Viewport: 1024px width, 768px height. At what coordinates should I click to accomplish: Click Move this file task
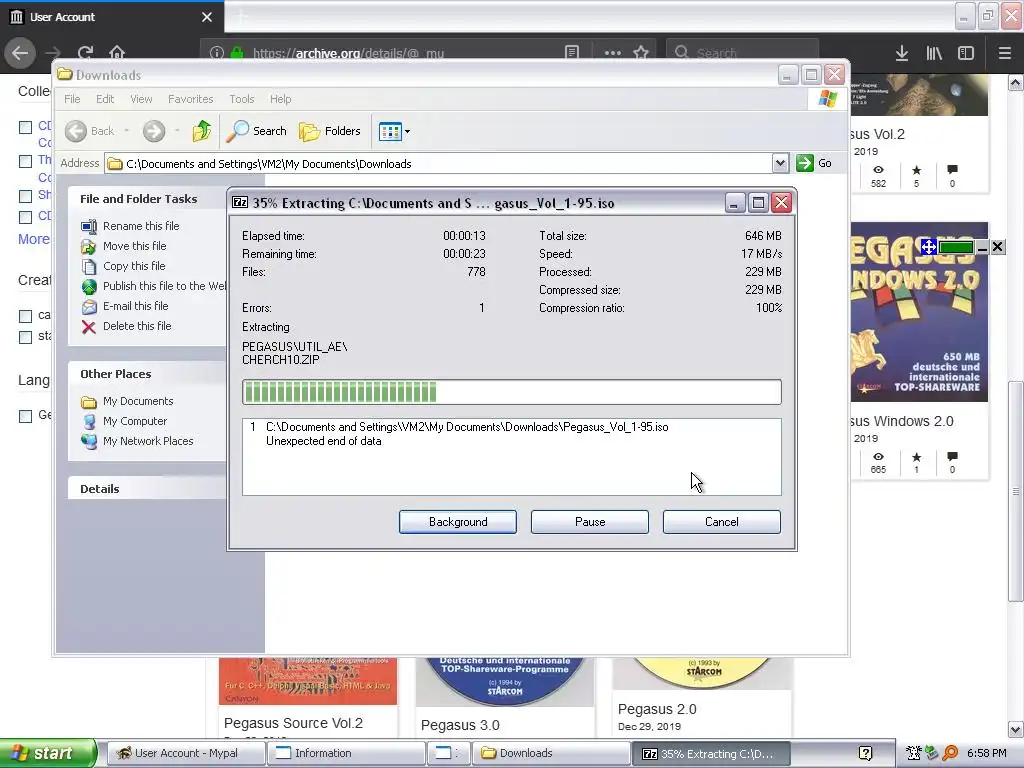[x=135, y=246]
